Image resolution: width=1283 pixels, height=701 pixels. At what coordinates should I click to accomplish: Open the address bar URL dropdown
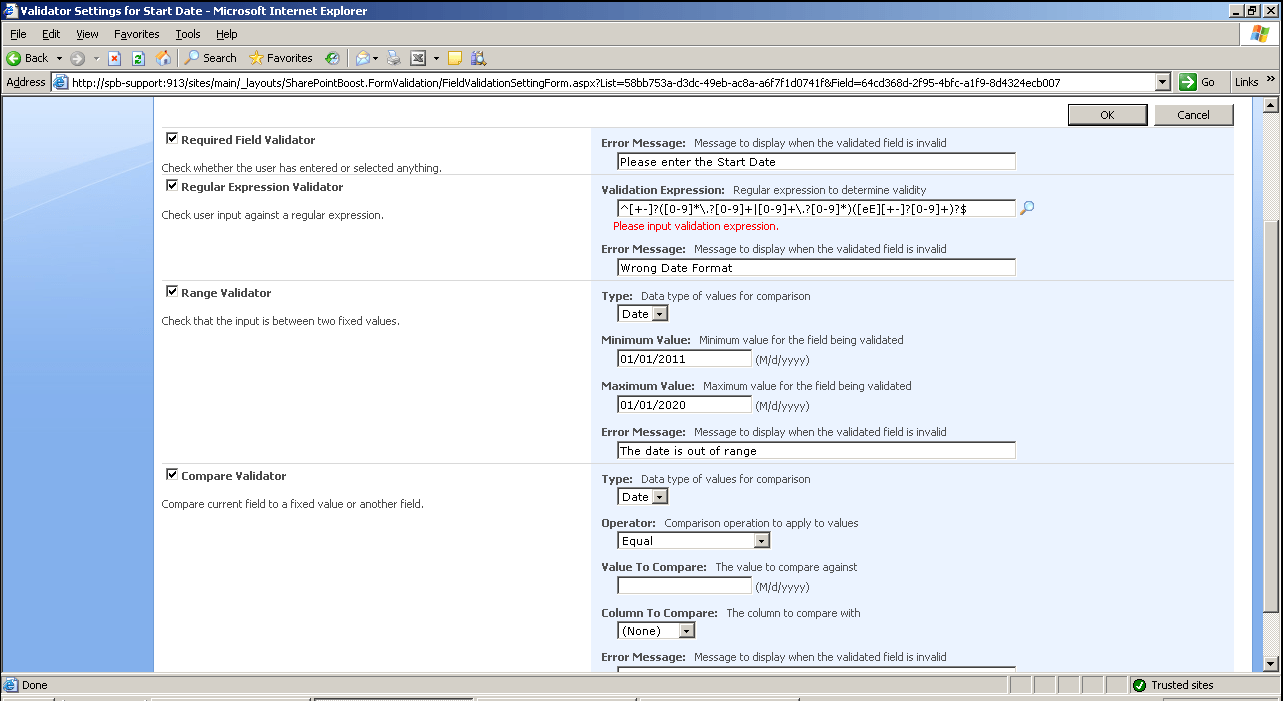click(1162, 82)
